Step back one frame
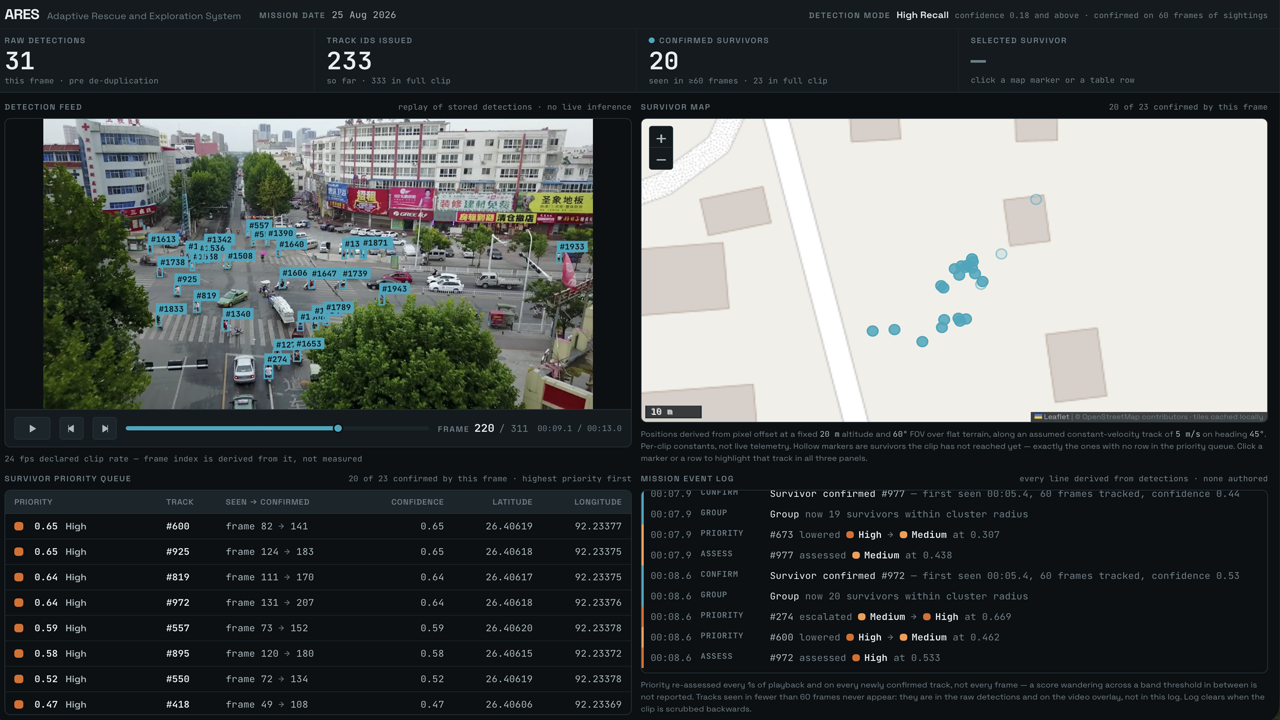 pyautogui.click(x=71, y=428)
